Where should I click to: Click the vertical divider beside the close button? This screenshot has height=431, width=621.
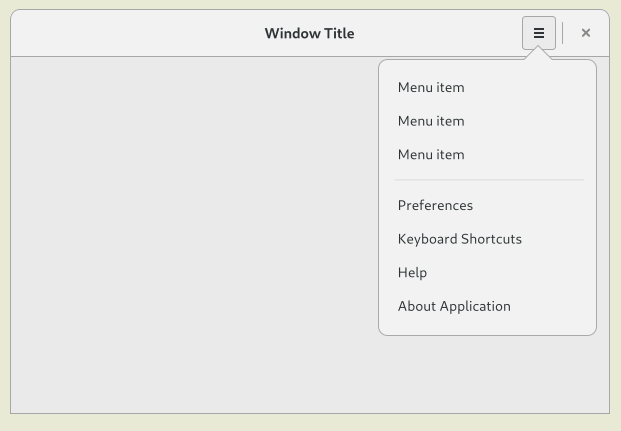pos(563,33)
